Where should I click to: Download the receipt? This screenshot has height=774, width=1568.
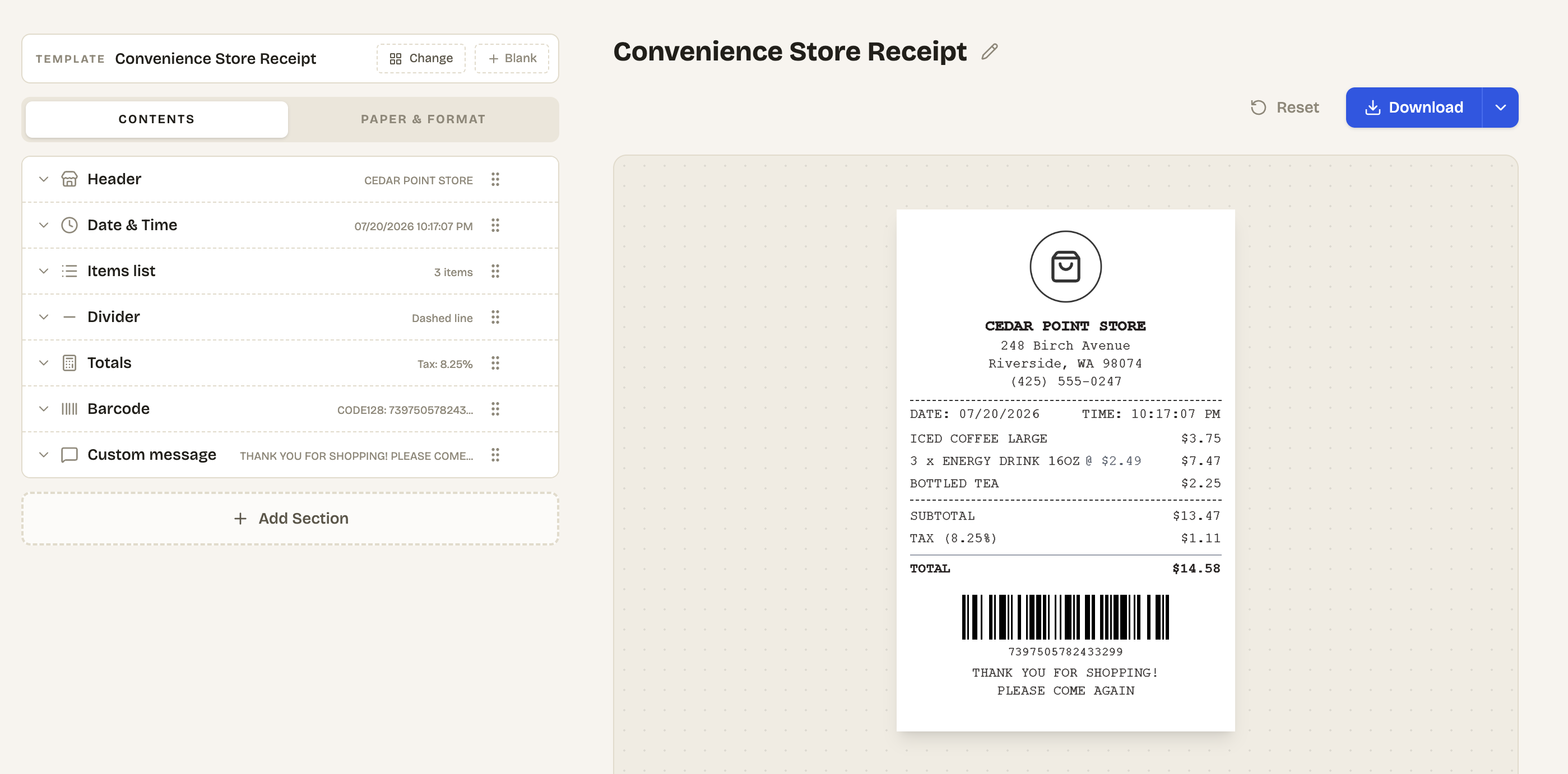coord(1413,108)
